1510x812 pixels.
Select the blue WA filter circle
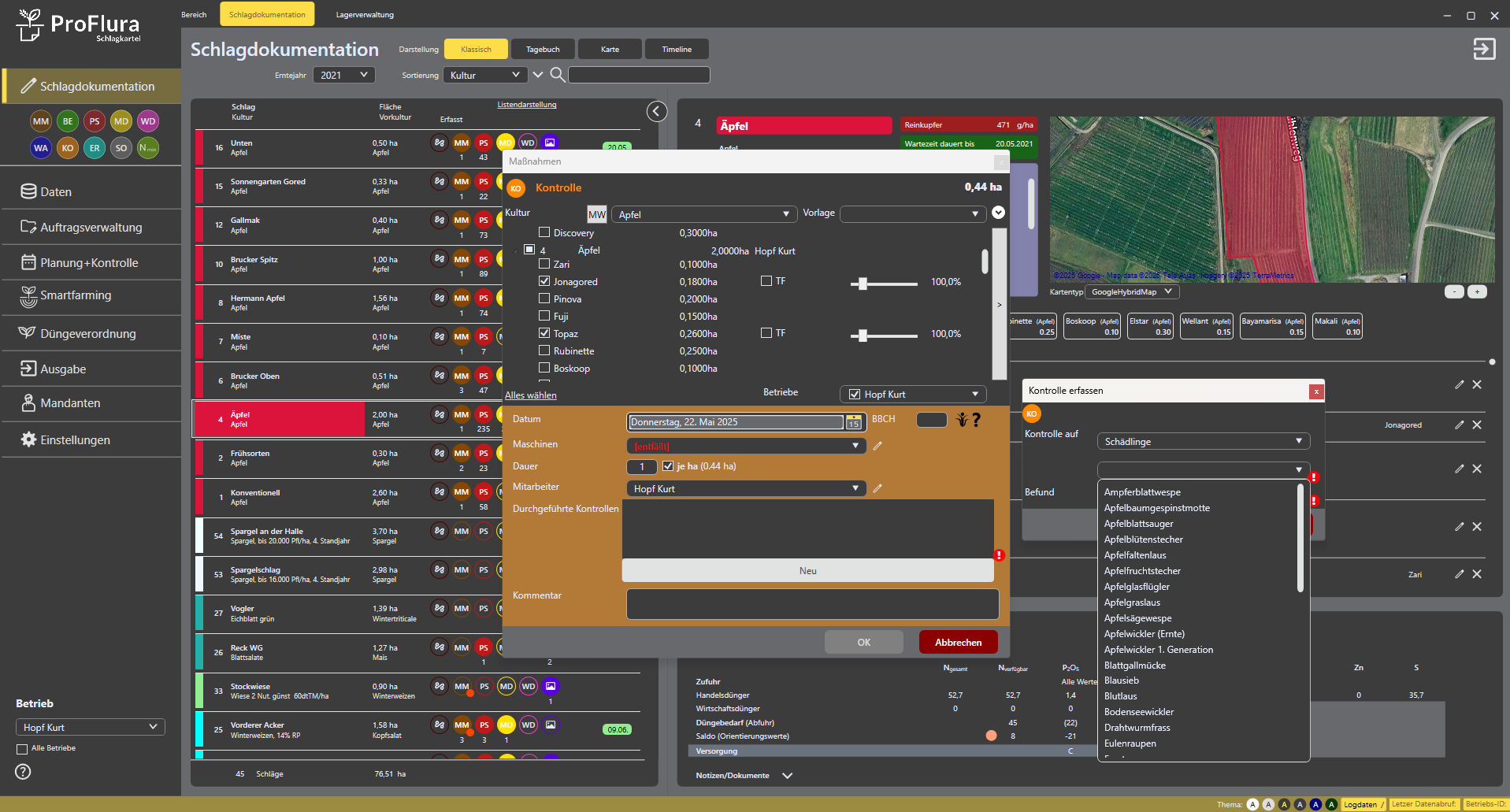tap(41, 148)
